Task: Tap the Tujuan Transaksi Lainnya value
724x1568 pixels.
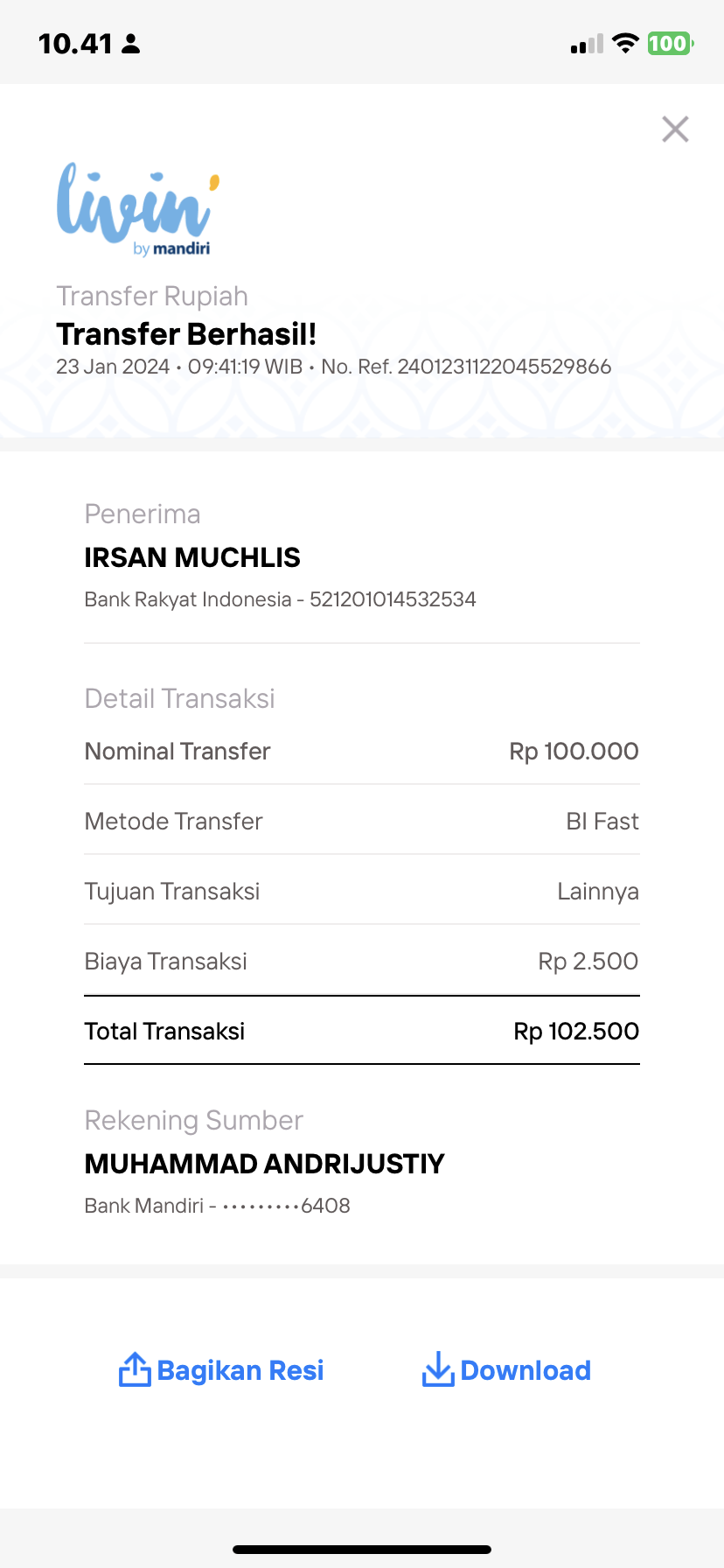Action: click(598, 892)
